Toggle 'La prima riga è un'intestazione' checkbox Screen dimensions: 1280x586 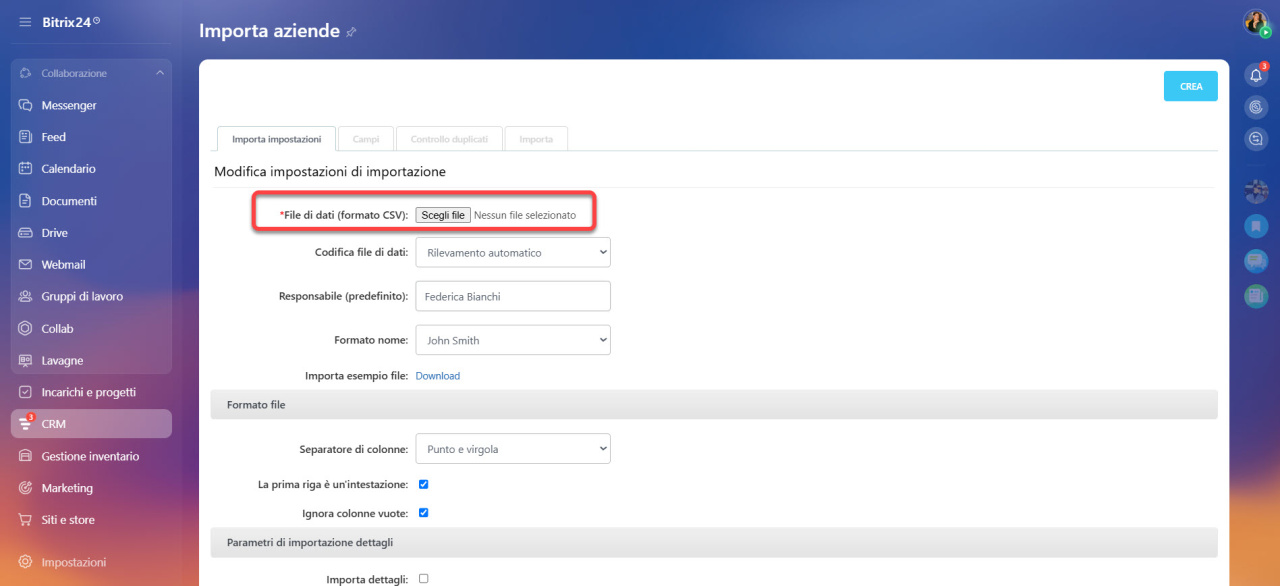coord(423,484)
